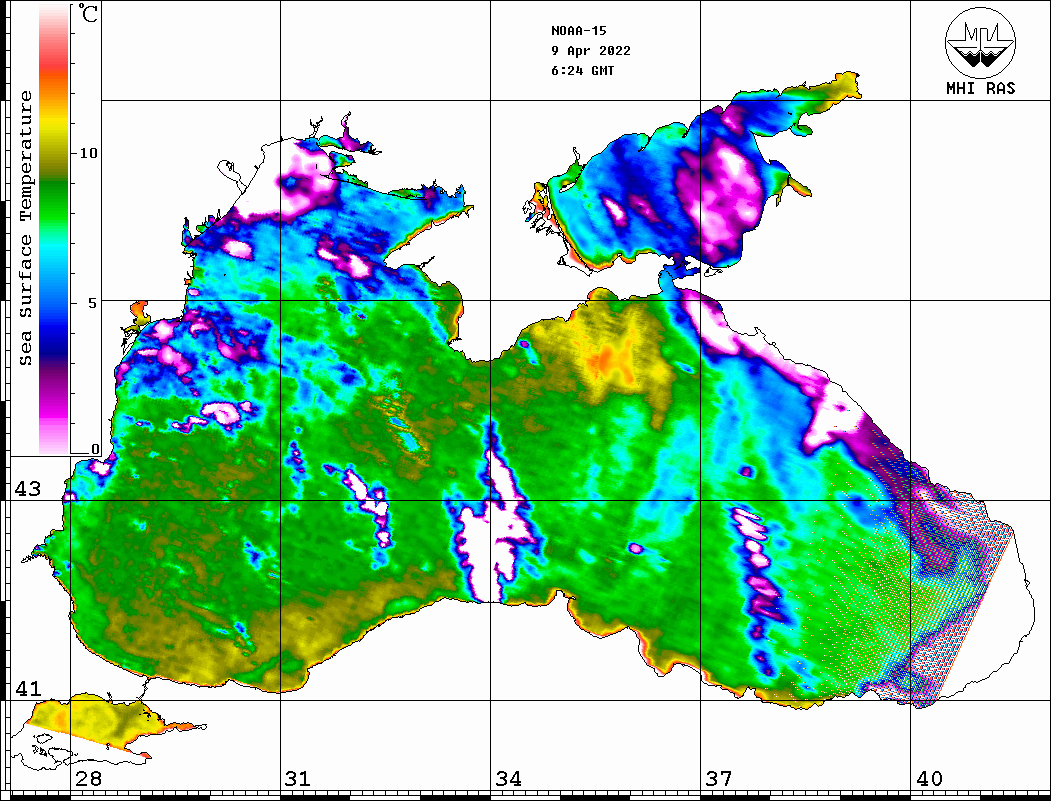Click longitude label '40'
Screen dimensions: 1051x801
929,778
